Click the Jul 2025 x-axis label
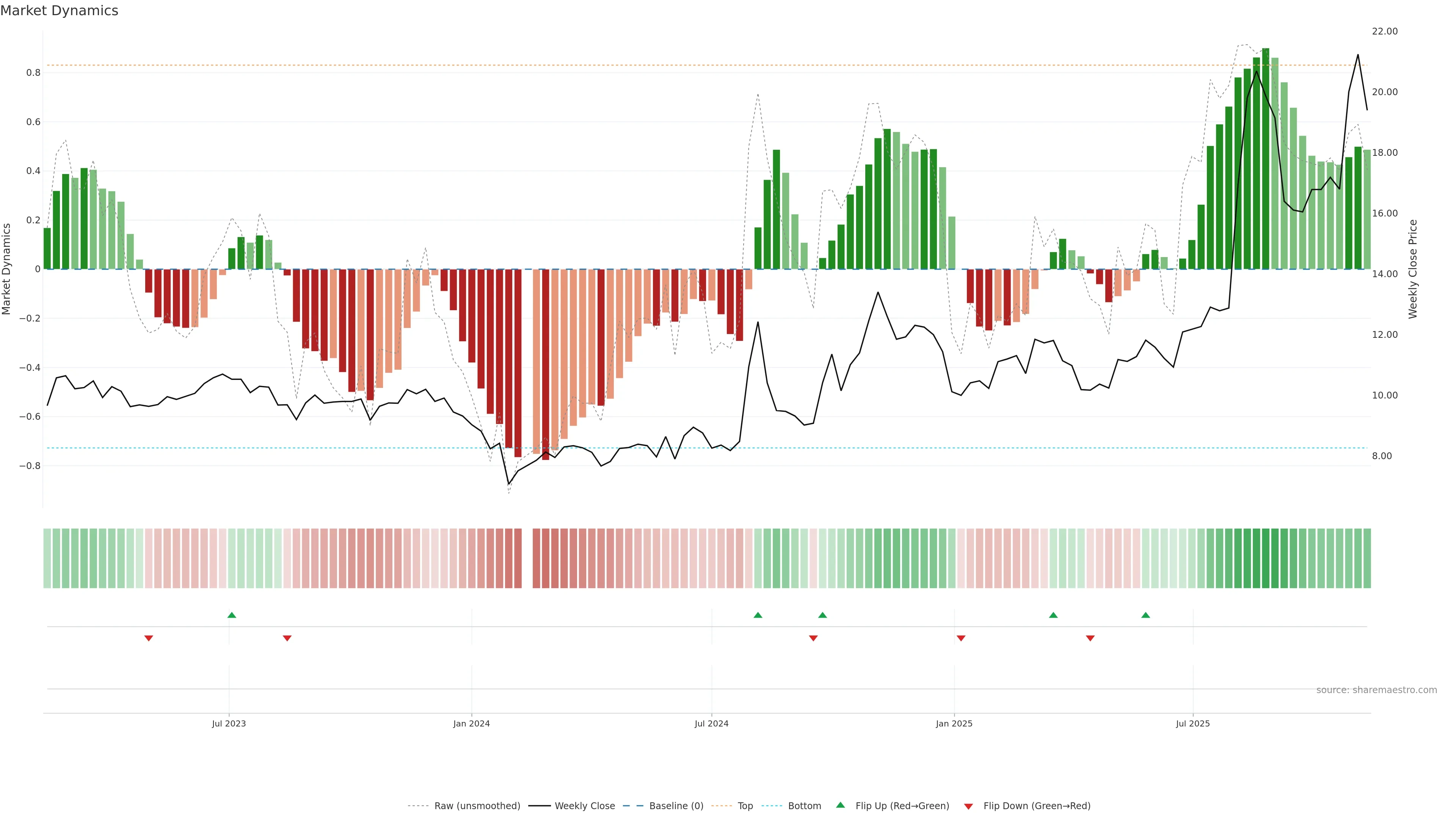1456x819 pixels. pos(1192,723)
